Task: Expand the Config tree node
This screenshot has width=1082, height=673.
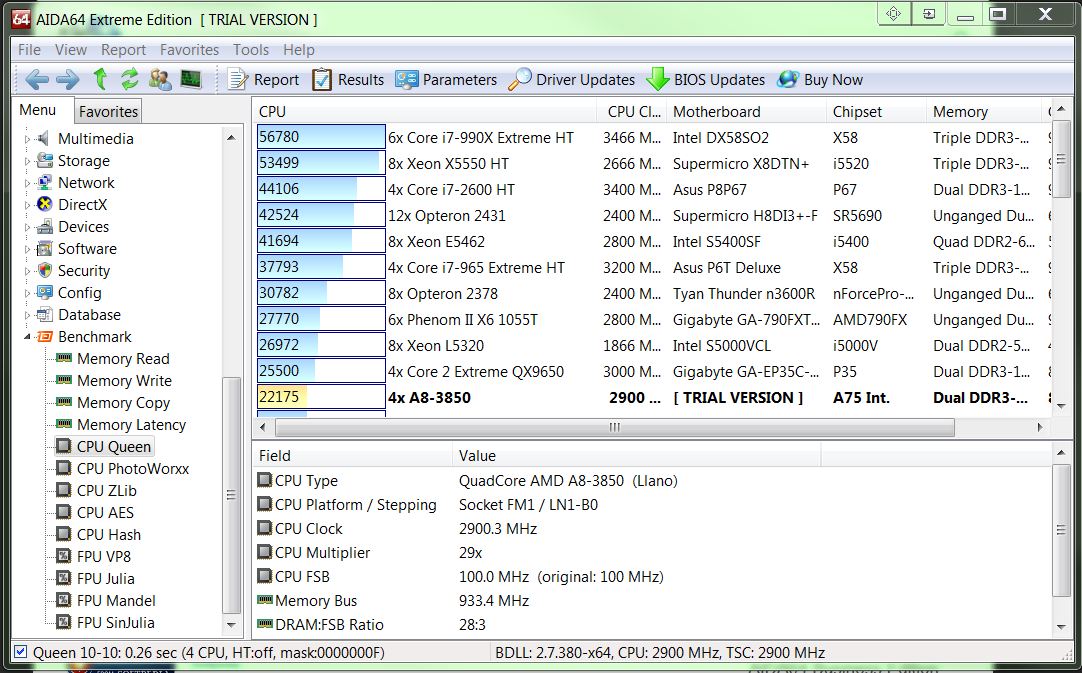Action: 28,293
